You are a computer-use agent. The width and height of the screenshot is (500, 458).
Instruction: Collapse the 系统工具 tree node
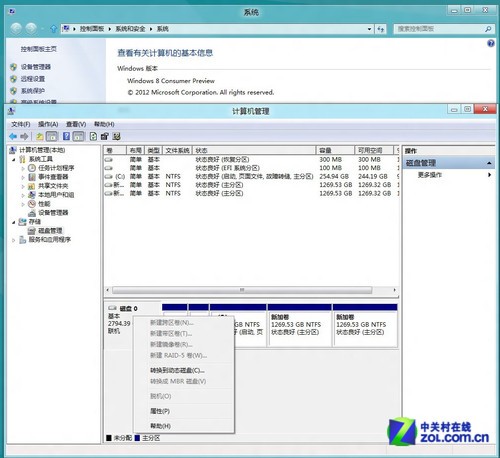point(14,159)
